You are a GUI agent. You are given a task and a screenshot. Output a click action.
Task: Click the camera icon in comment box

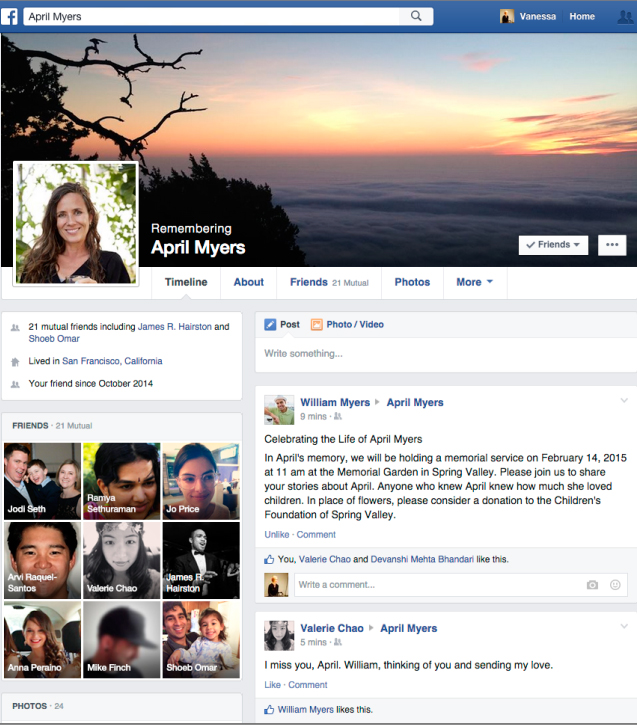(592, 585)
